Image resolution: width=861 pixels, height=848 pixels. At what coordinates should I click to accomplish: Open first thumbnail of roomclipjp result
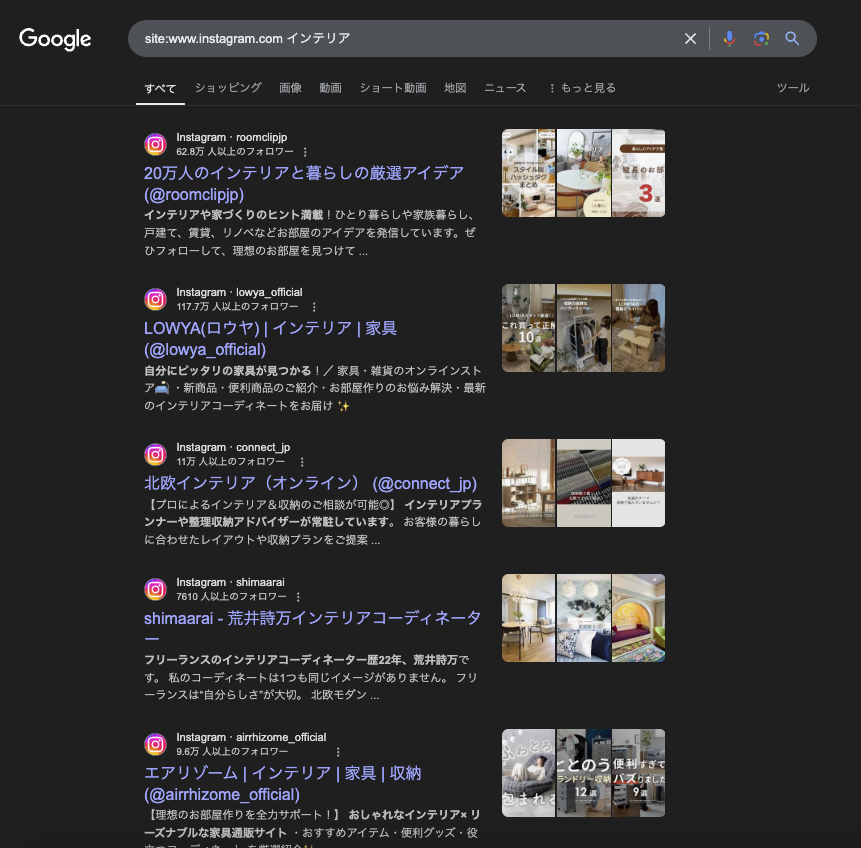point(528,173)
